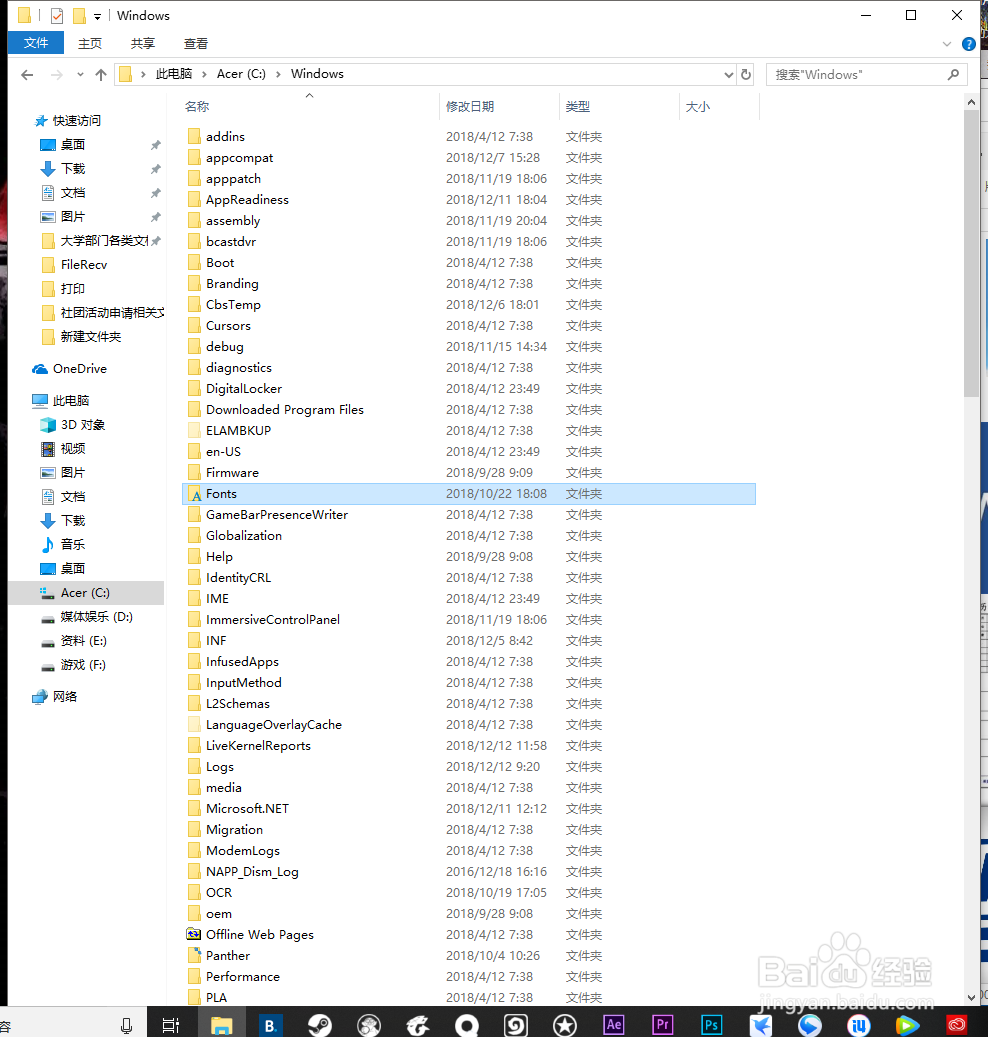Click chevron after 此电脑 in breadcrumb

coord(204,74)
